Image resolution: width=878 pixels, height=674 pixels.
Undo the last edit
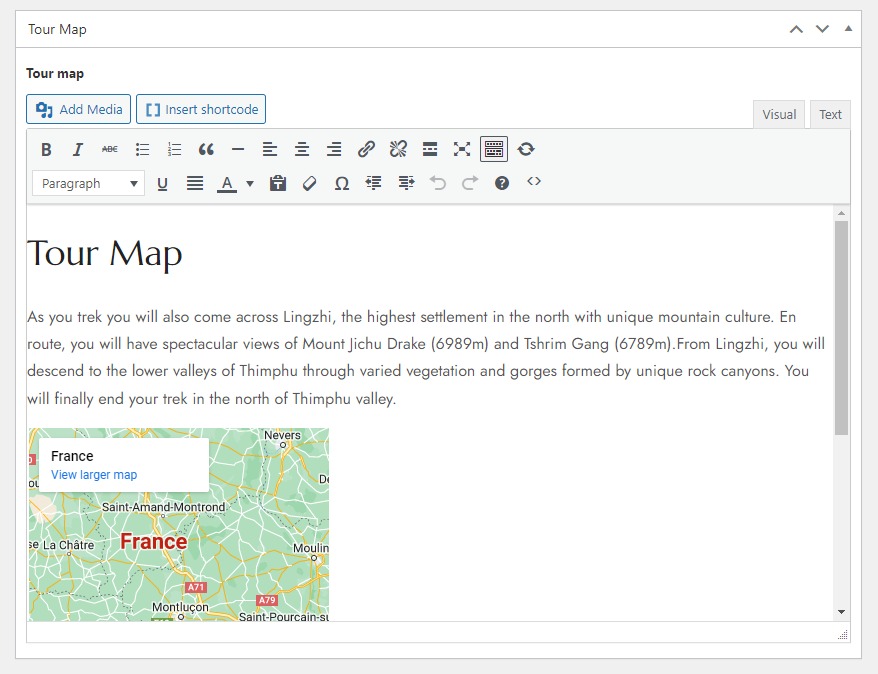click(438, 184)
